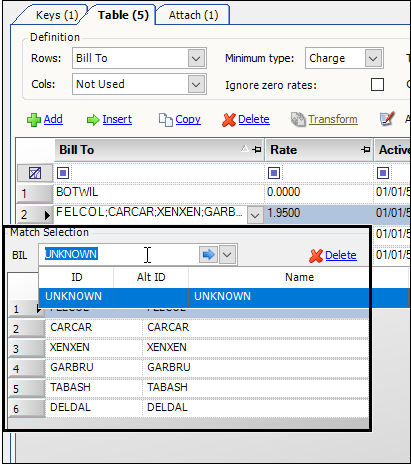
Task: Click the red X Delete icon in toolbar
Action: [229, 120]
